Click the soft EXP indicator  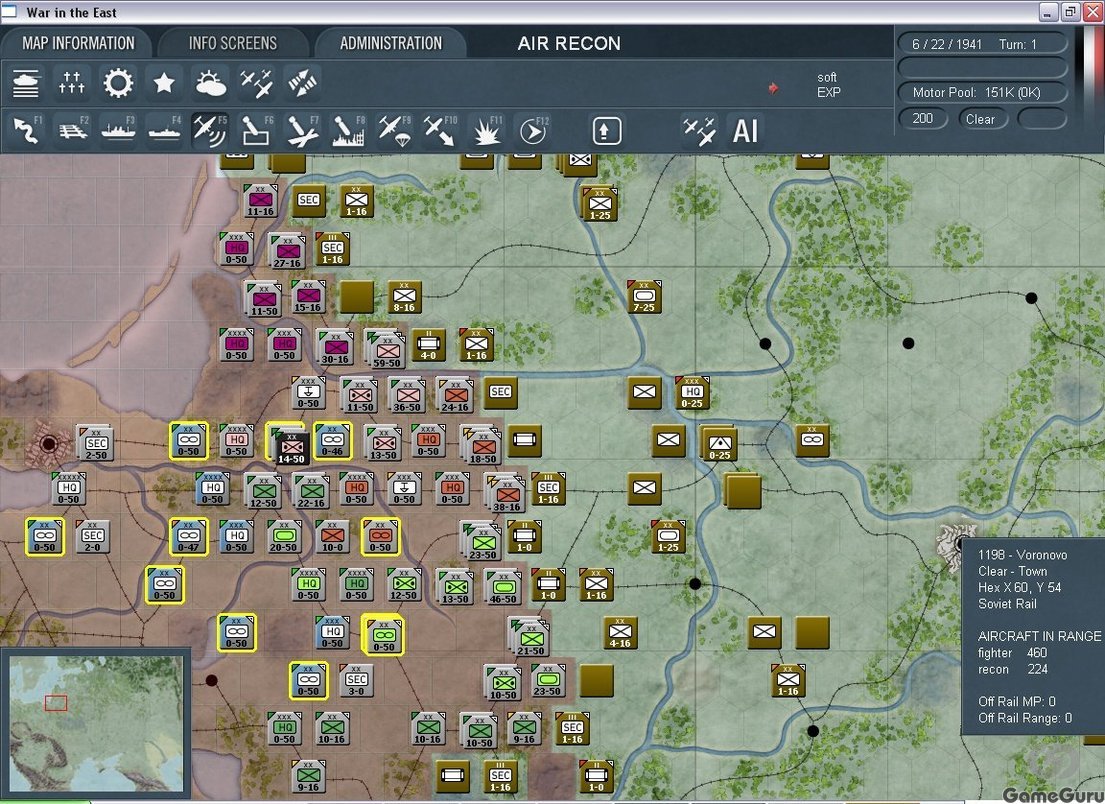pos(828,85)
